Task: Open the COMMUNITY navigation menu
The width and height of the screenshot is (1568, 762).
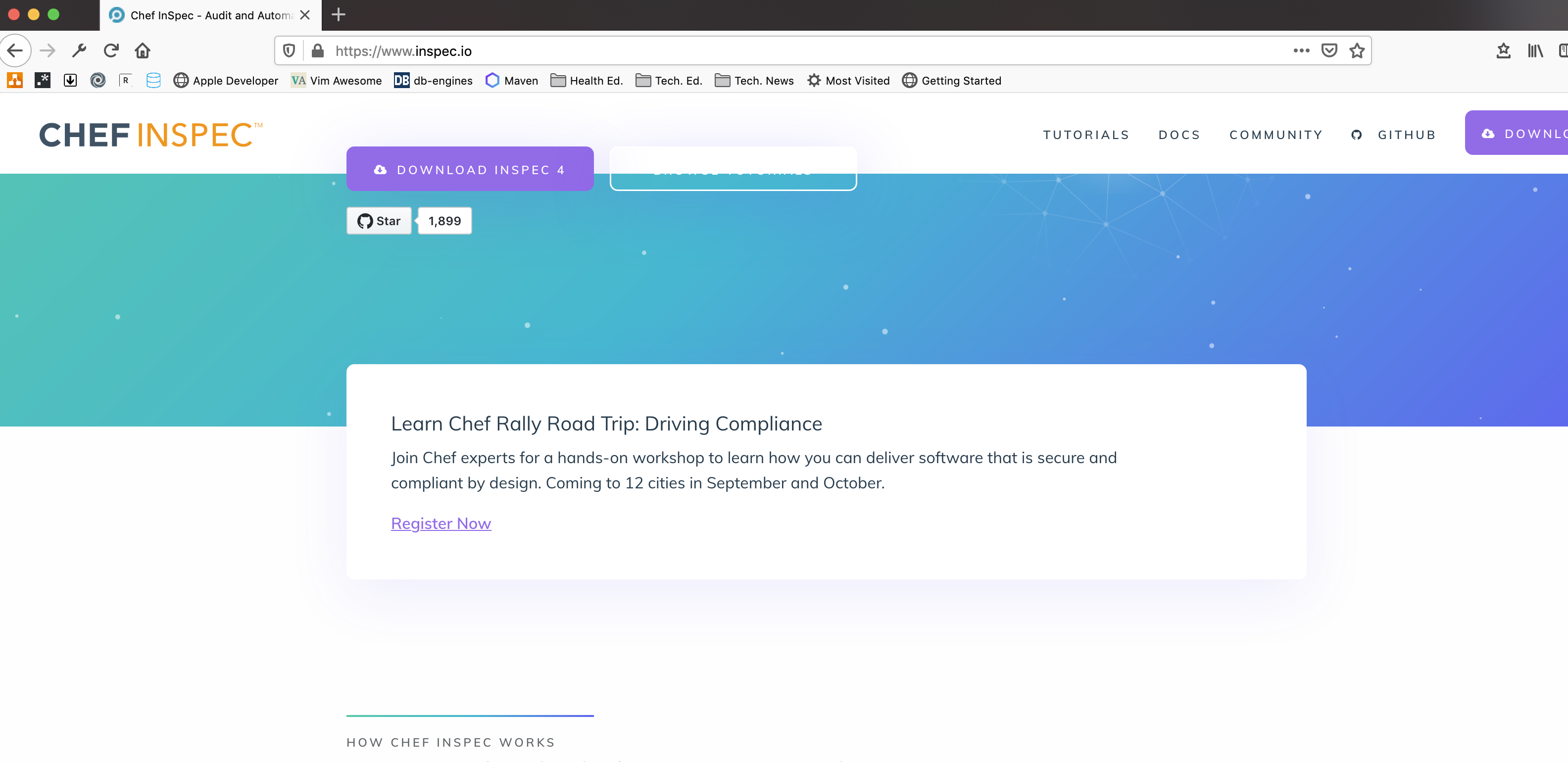Action: [x=1276, y=135]
